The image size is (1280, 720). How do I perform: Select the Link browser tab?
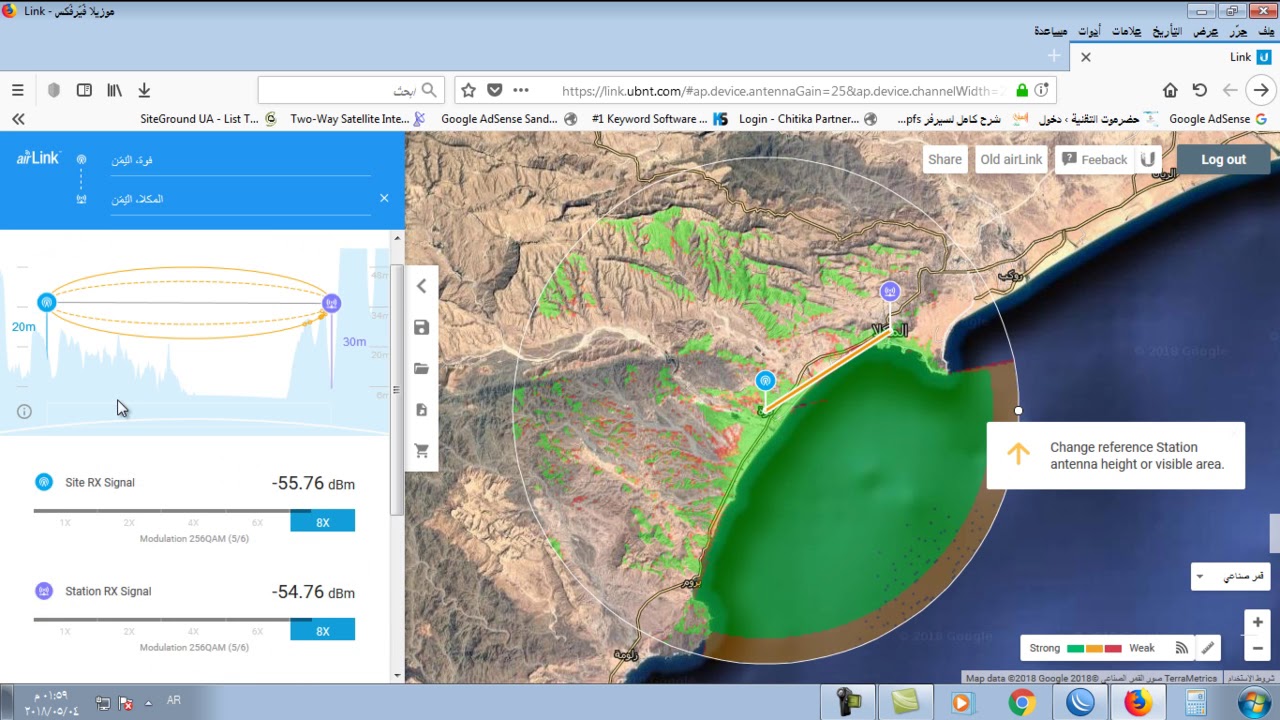pos(1175,57)
